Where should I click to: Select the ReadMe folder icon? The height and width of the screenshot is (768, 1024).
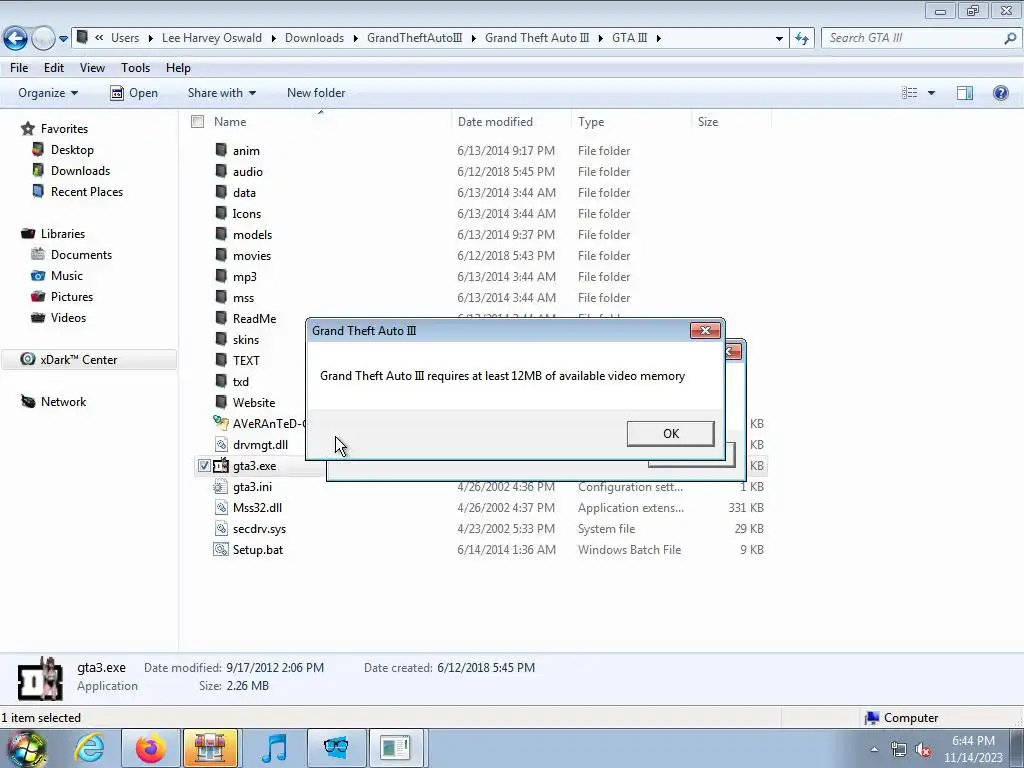pos(221,317)
